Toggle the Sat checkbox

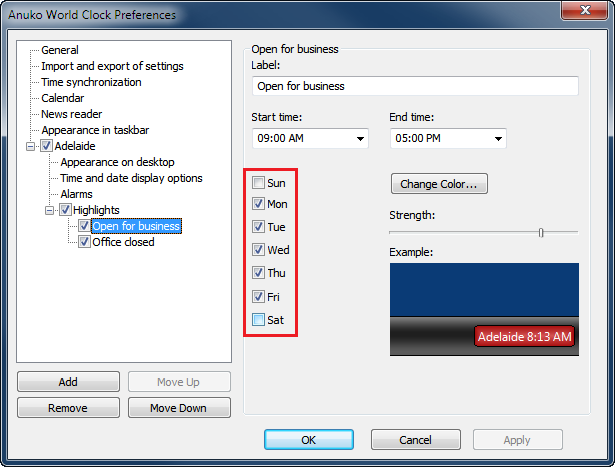[259, 320]
